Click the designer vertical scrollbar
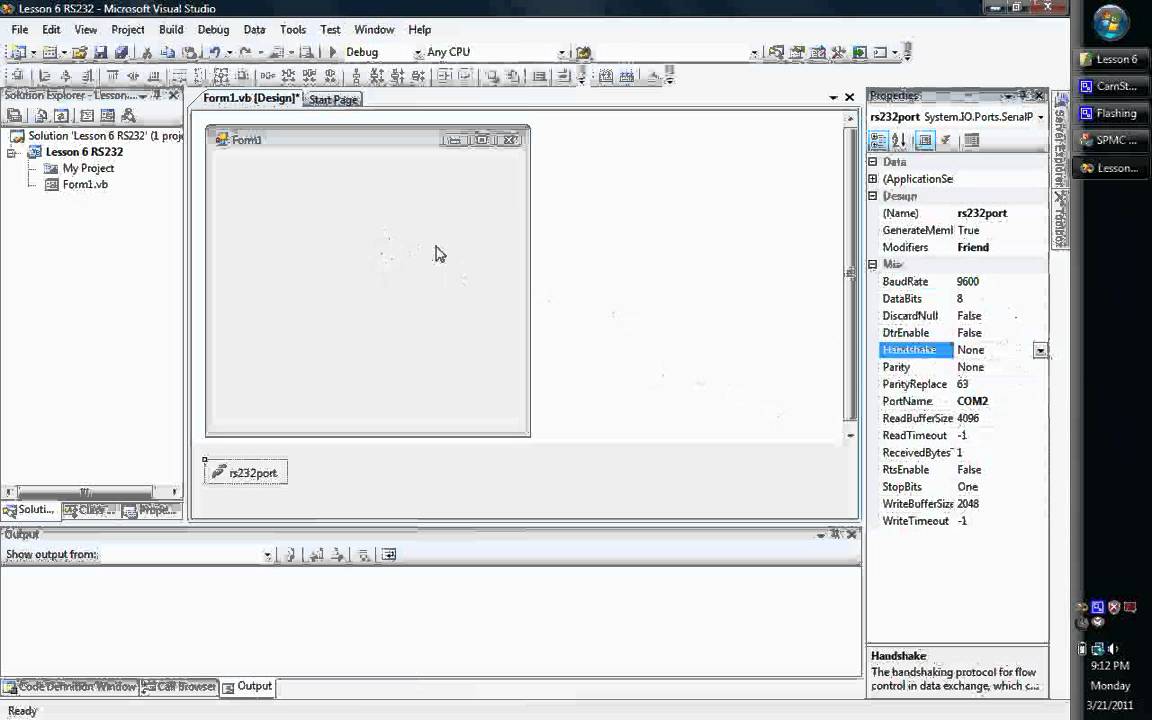 pos(850,277)
